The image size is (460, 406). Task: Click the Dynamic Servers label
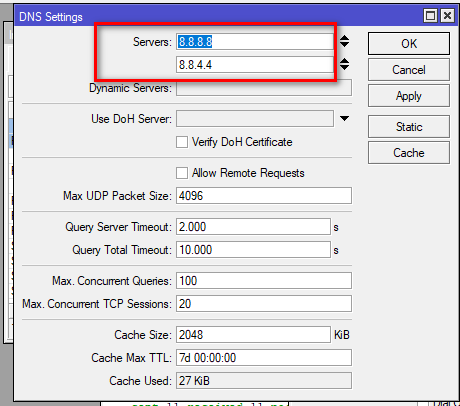[x=130, y=88]
